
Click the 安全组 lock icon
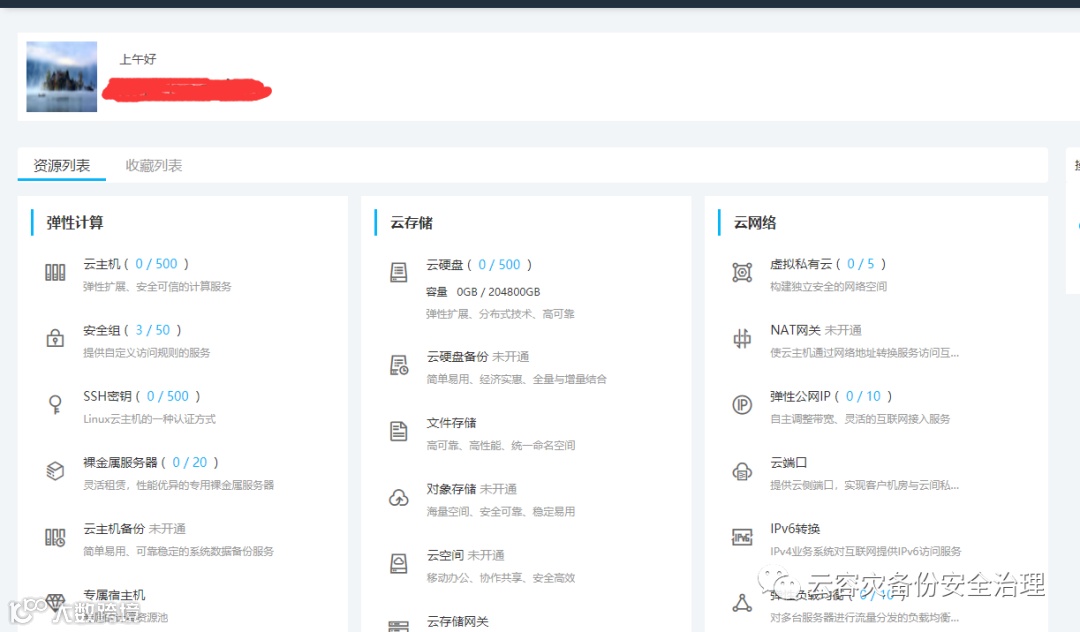(x=55, y=338)
